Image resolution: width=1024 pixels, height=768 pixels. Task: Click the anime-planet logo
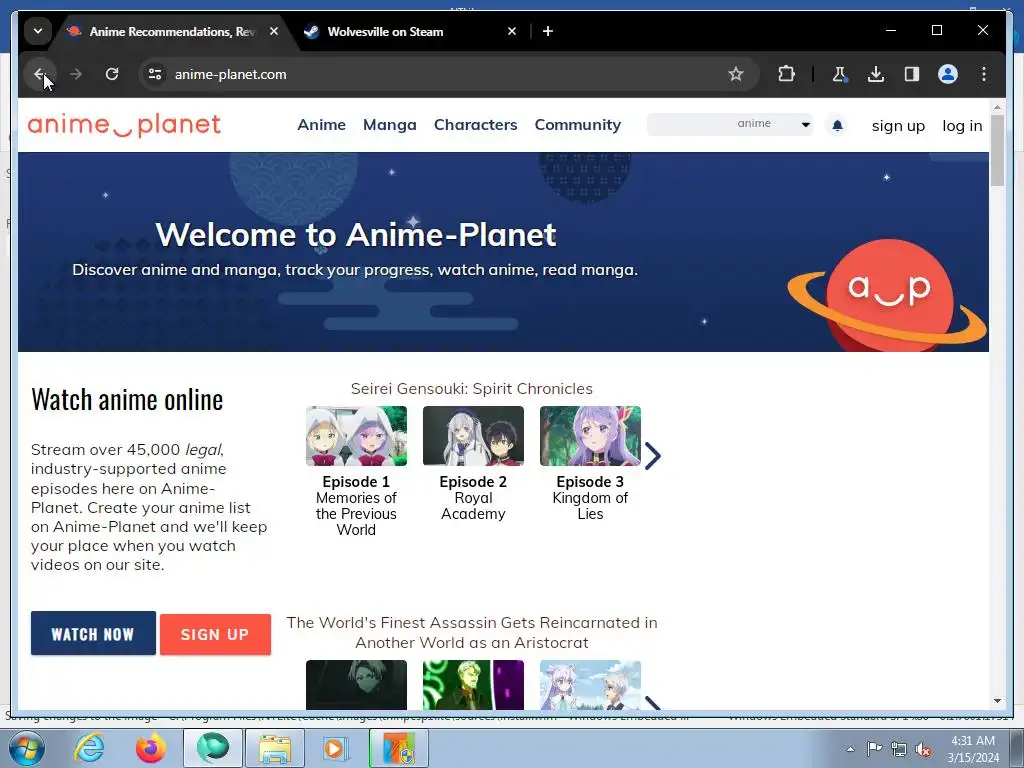point(124,125)
